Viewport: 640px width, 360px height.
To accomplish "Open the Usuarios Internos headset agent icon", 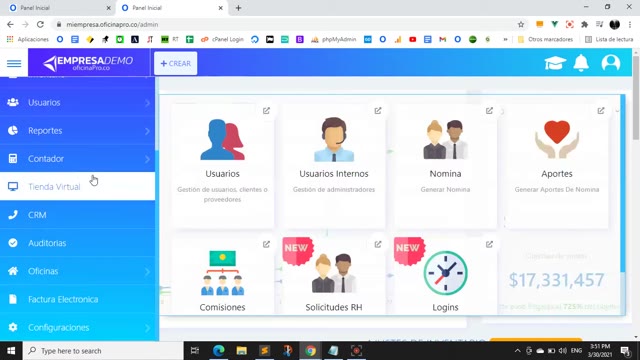I will click(334, 139).
